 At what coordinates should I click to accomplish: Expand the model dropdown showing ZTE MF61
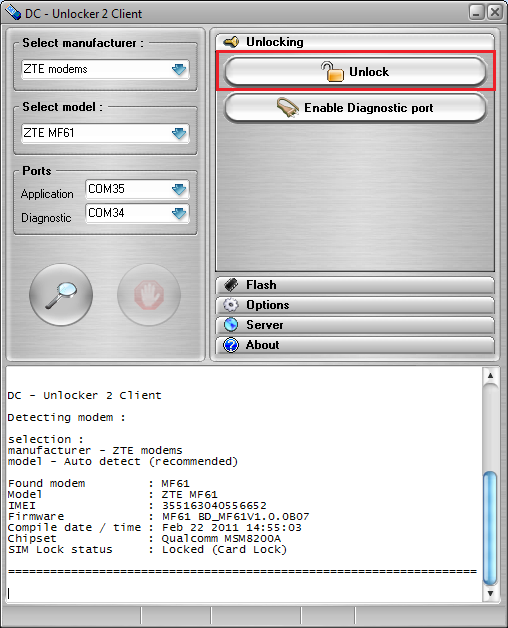click(105, 133)
